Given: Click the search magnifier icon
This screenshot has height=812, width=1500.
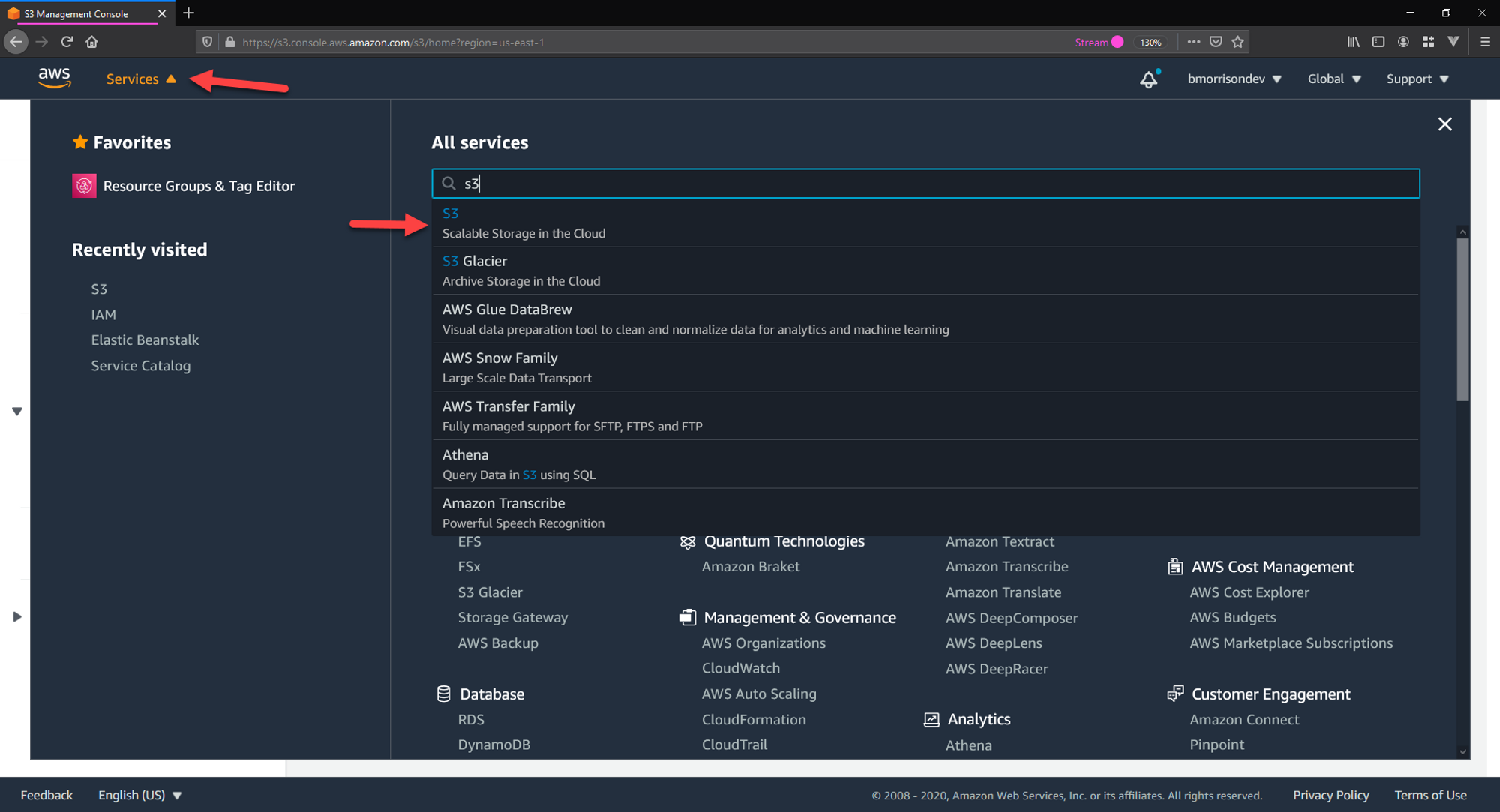Looking at the screenshot, I should [x=448, y=184].
